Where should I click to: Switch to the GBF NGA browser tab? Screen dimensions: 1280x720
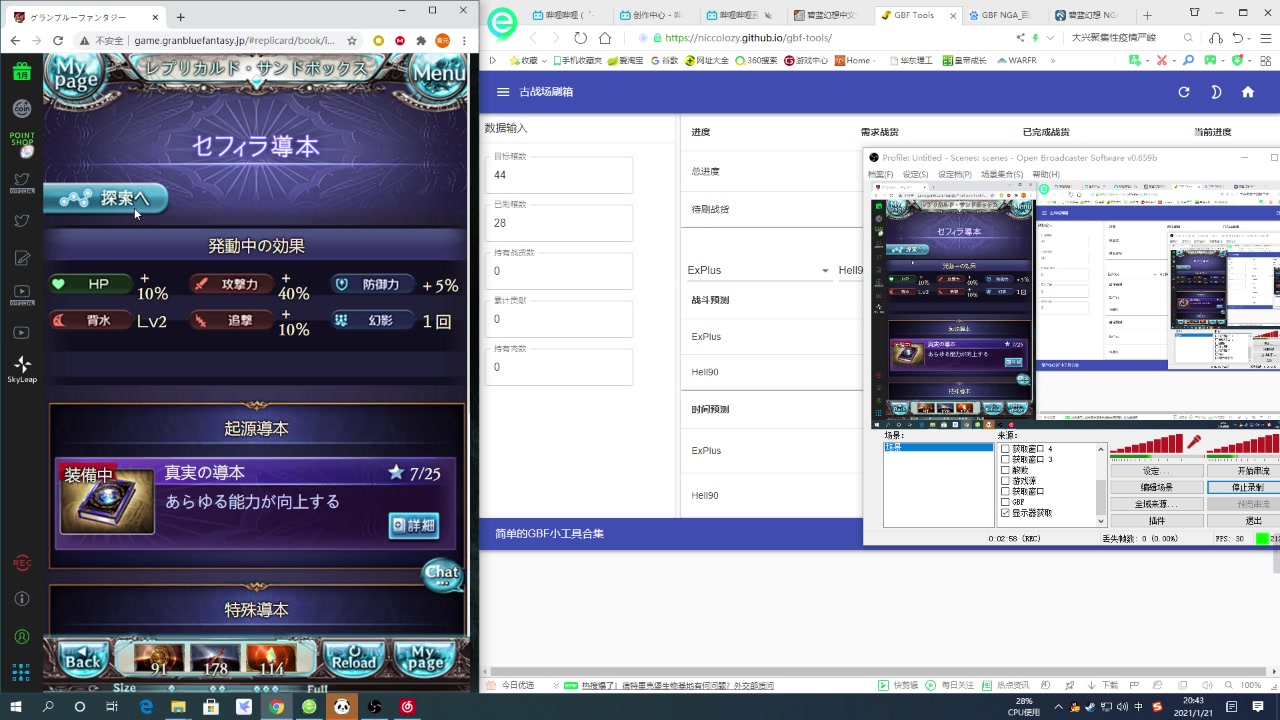1003,15
